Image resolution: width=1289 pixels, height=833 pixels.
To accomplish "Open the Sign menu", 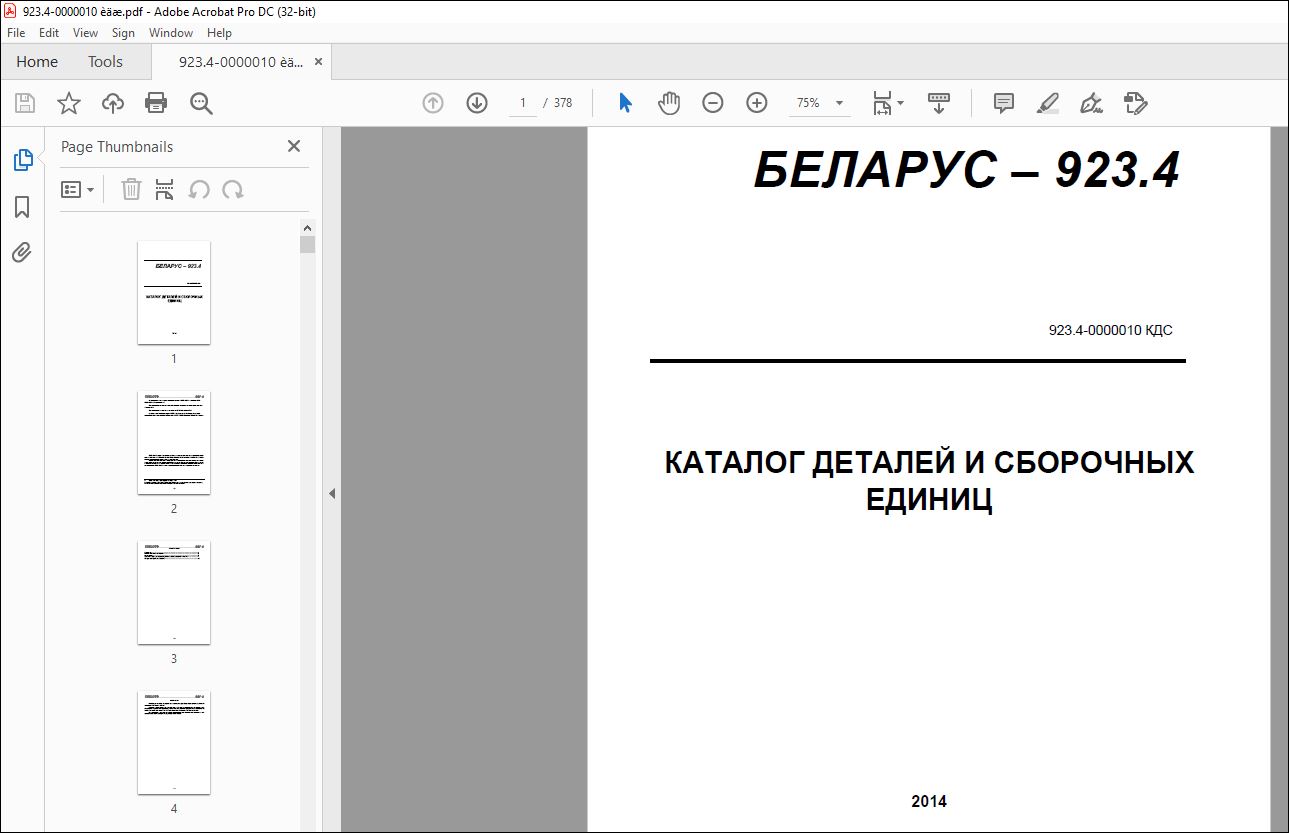I will click(x=123, y=33).
